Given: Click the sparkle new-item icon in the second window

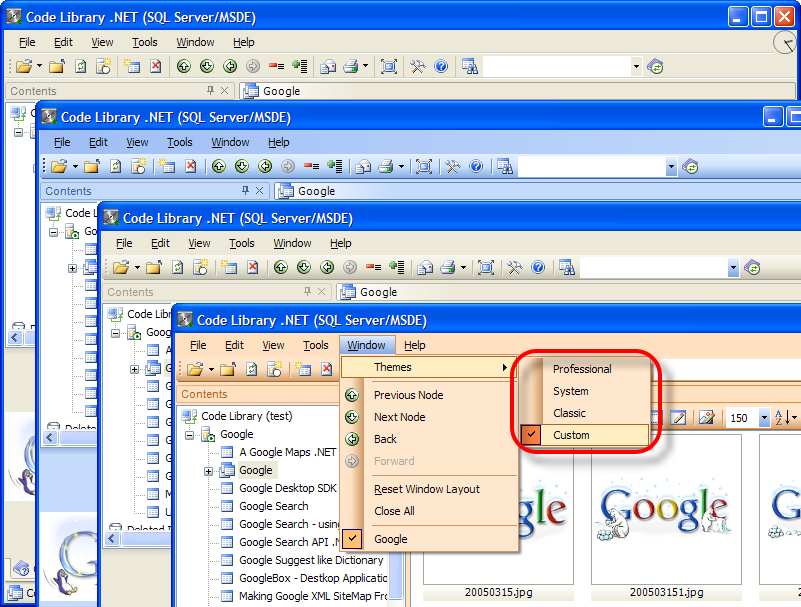Looking at the screenshot, I should [x=138, y=167].
